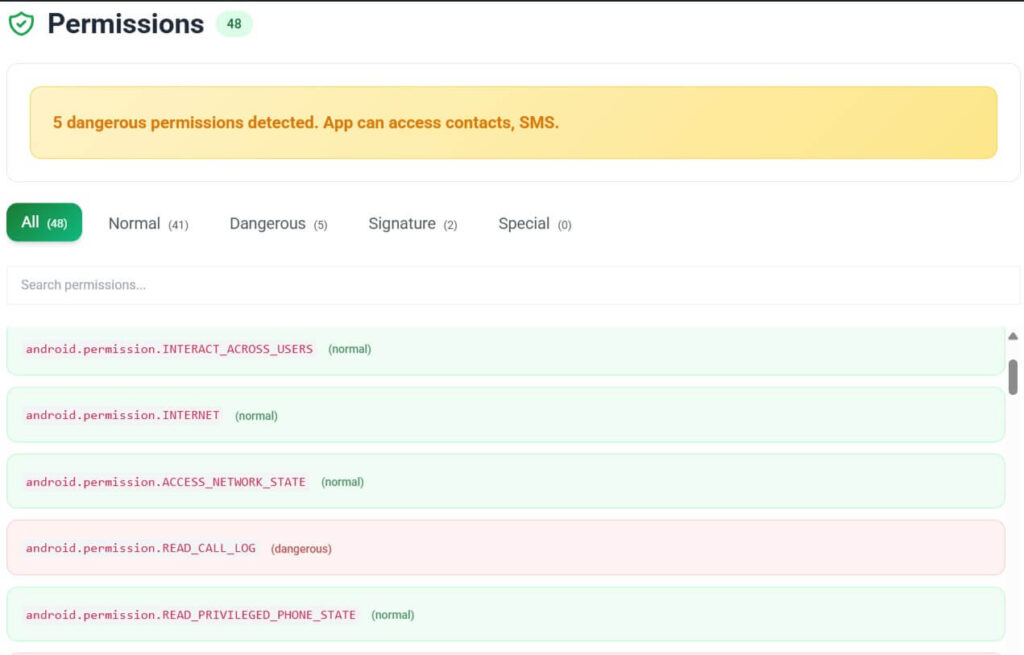Click the dangerous permissions warning banner

point(512,122)
